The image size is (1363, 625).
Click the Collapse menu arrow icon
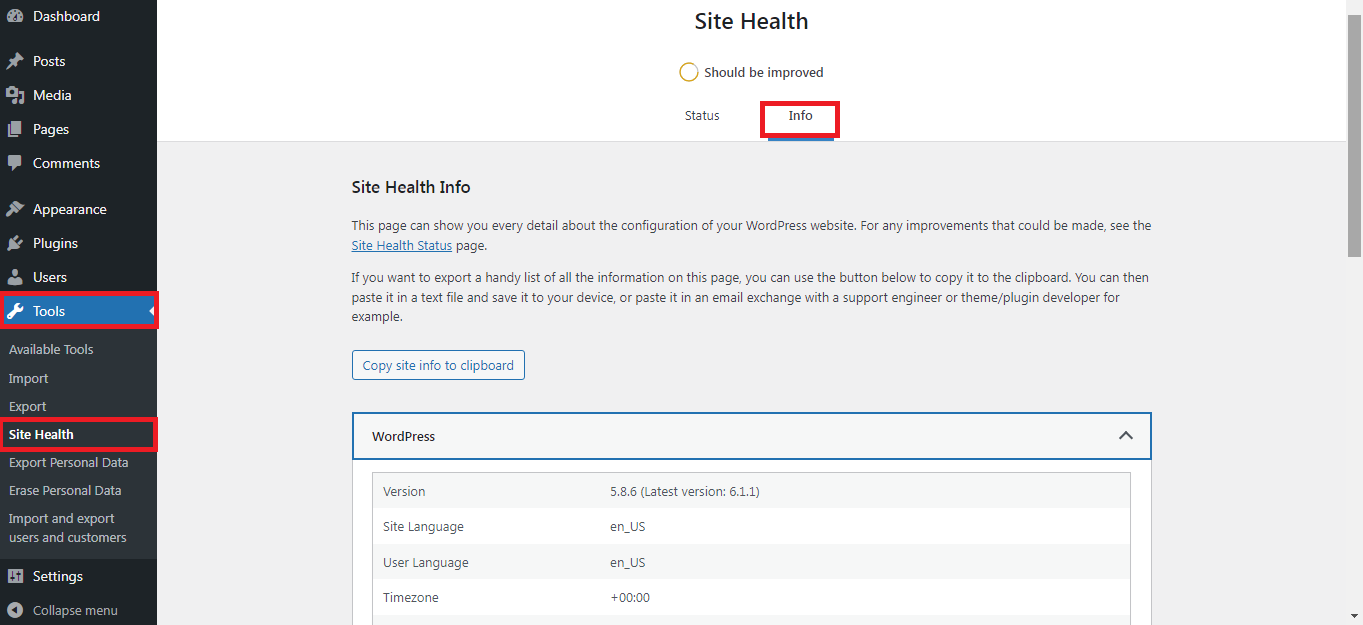coord(15,610)
